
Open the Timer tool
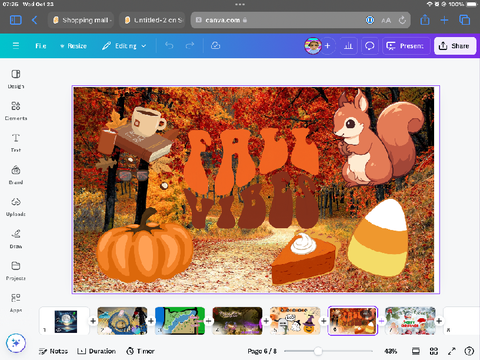click(x=140, y=351)
